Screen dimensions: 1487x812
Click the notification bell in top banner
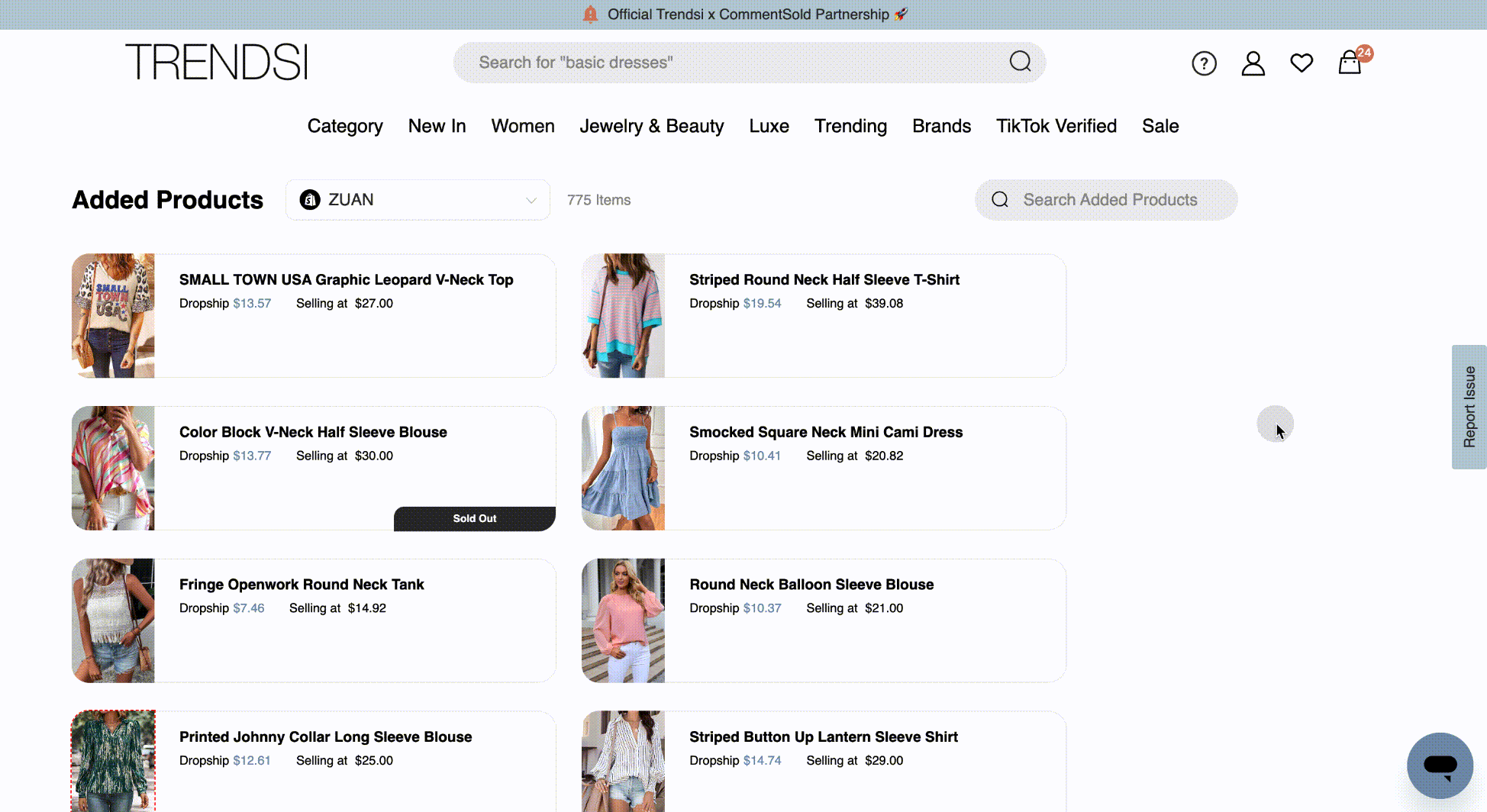point(590,14)
